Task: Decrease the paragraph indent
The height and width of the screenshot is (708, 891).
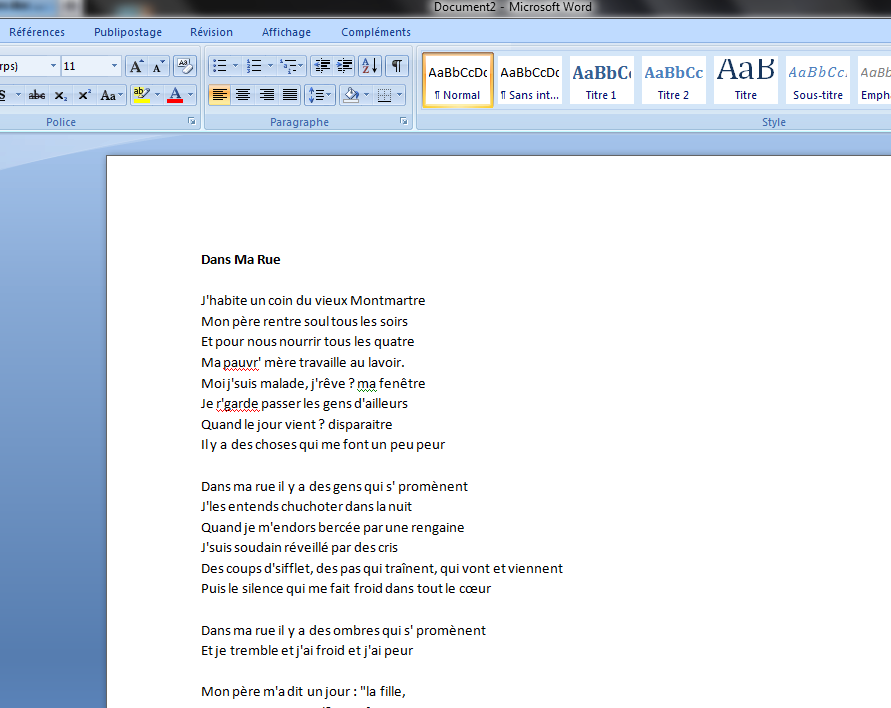Action: pyautogui.click(x=322, y=66)
